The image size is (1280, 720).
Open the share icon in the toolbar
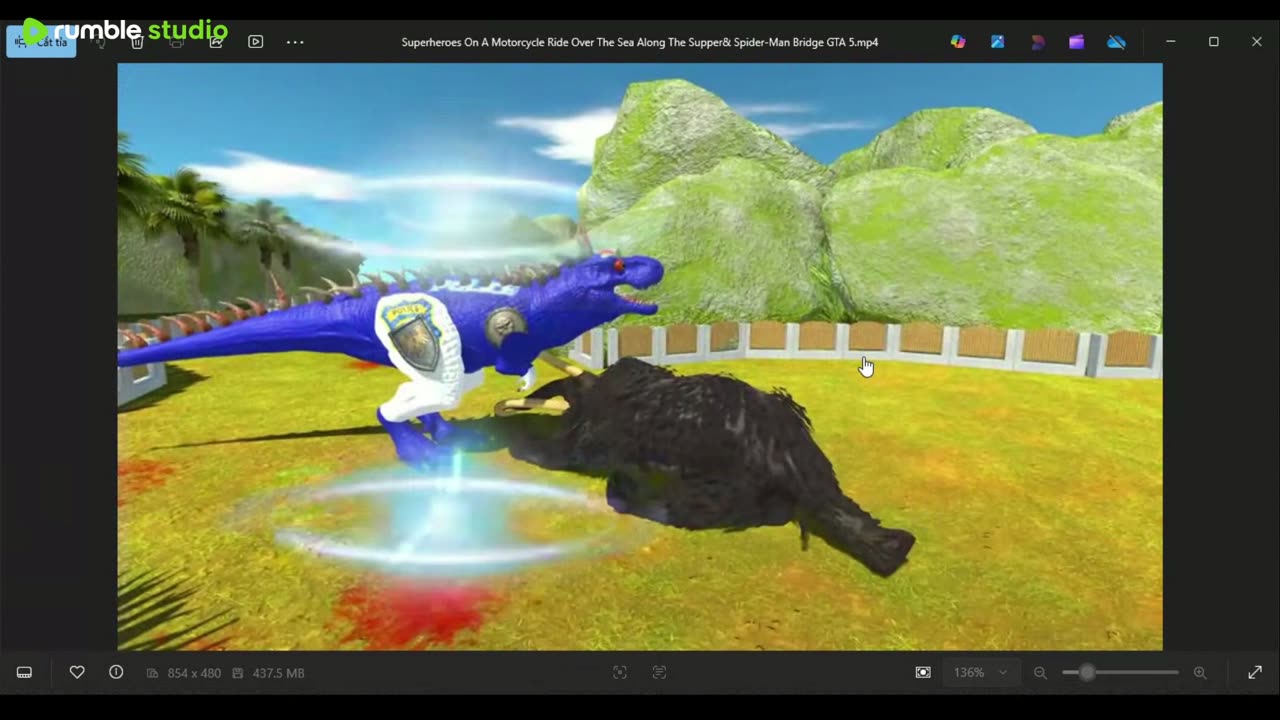click(216, 42)
